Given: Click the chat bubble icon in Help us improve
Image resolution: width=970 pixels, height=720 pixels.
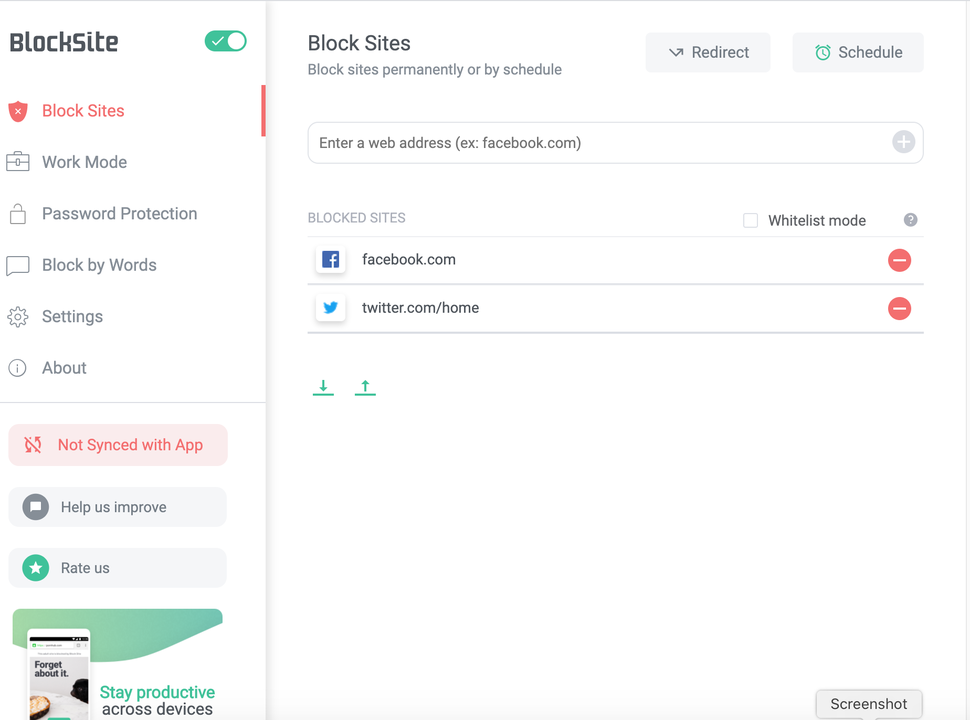Looking at the screenshot, I should [x=36, y=507].
